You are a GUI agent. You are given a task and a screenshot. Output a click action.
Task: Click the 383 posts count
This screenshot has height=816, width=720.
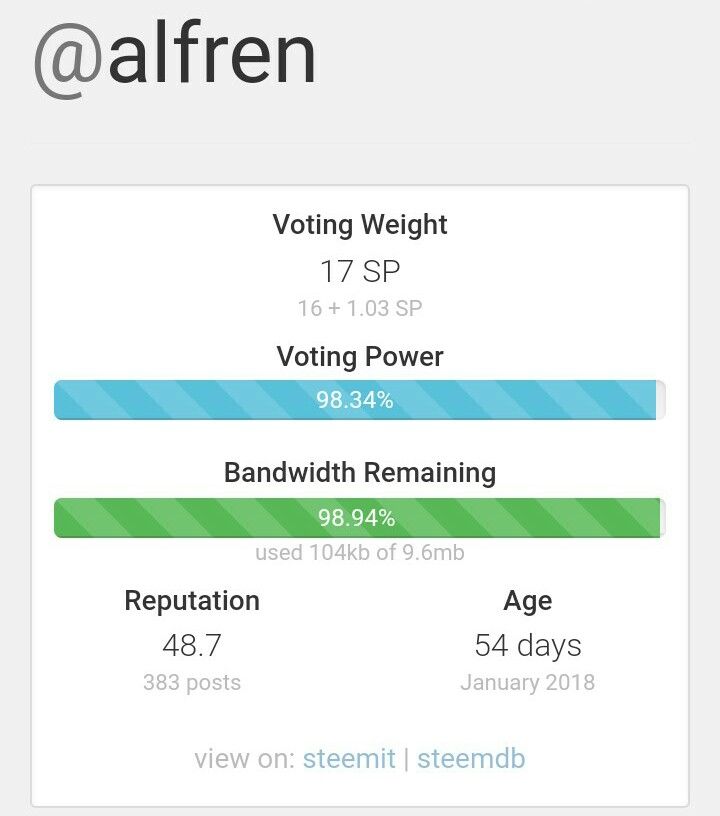pyautogui.click(x=192, y=683)
